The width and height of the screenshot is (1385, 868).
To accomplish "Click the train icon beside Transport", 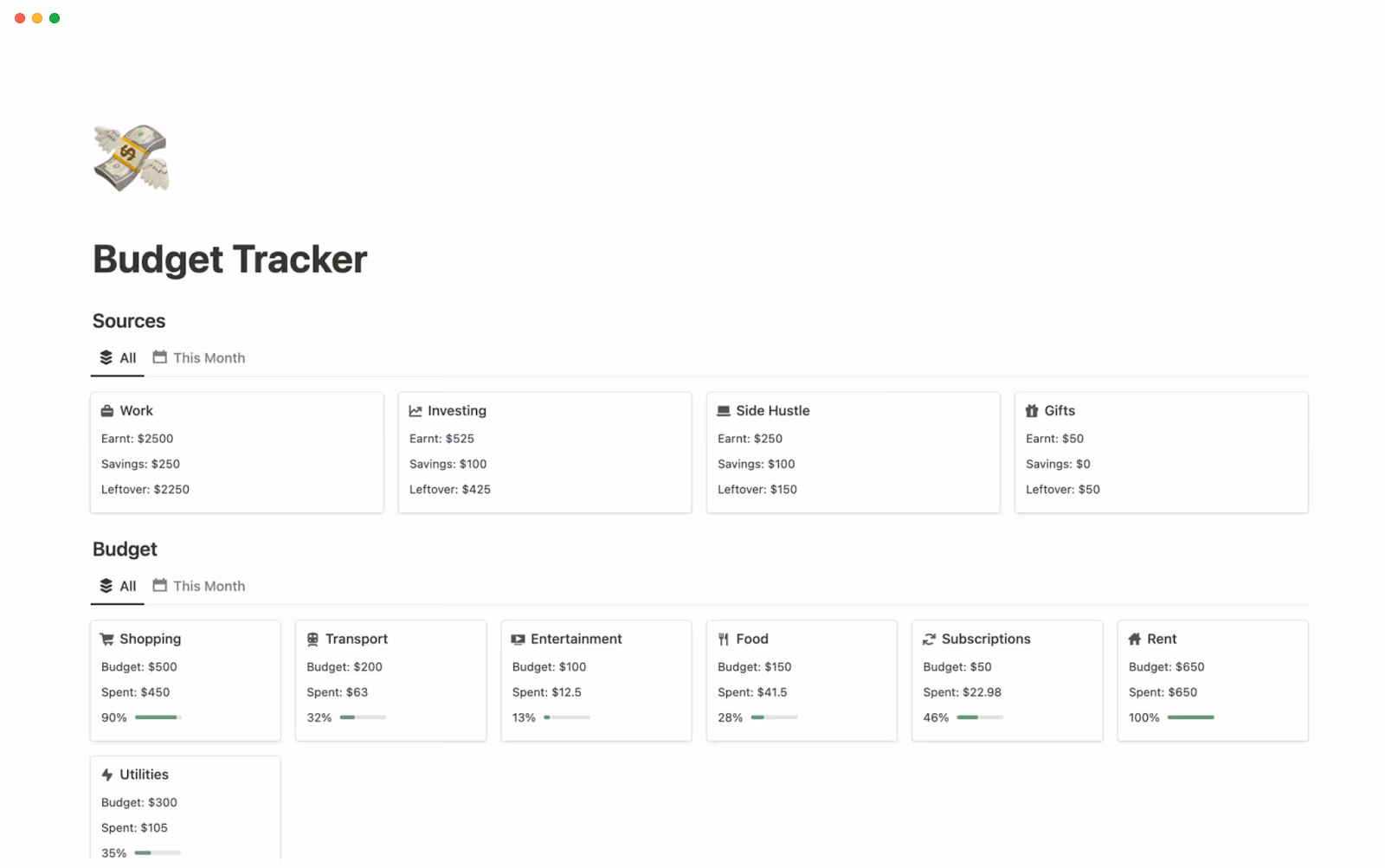I will click(x=313, y=639).
